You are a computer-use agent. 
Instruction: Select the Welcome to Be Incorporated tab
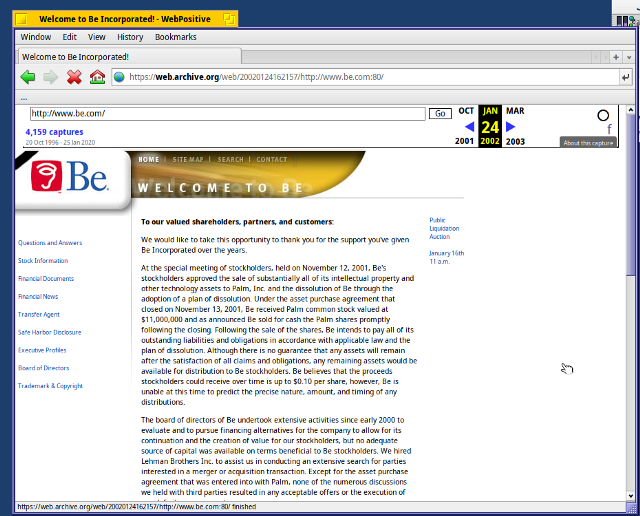[x=129, y=57]
